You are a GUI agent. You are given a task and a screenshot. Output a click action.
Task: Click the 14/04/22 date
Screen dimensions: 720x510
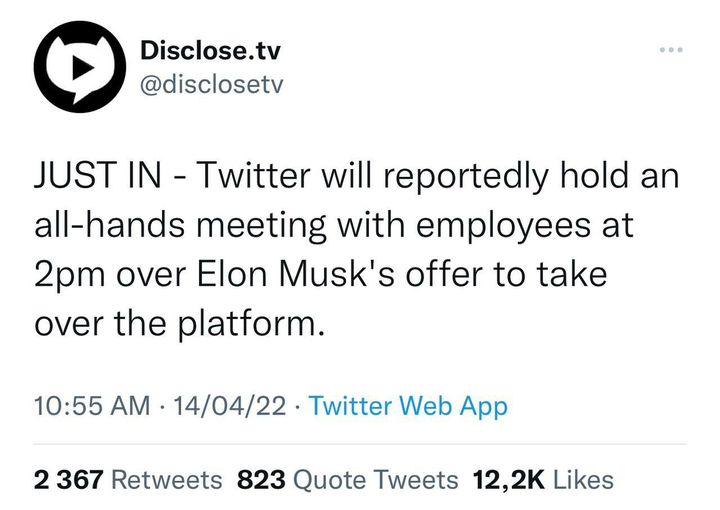point(230,406)
